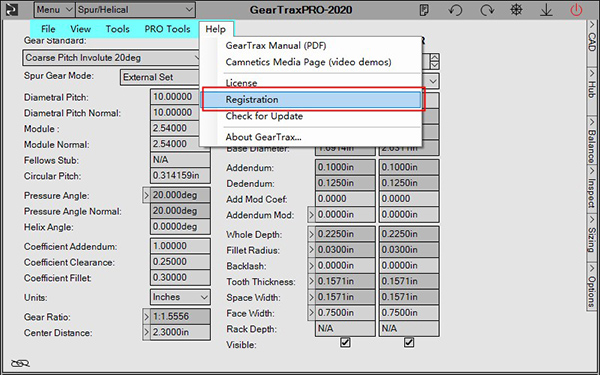
Task: Expand the Balance side tab
Action: pos(592,140)
